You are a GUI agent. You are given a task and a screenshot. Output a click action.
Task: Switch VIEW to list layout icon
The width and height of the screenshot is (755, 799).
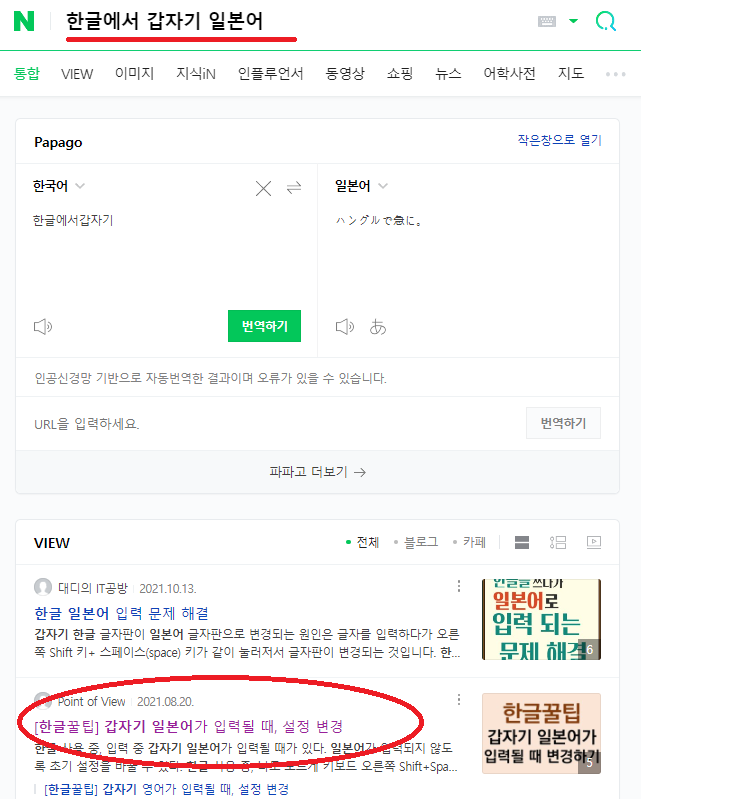[558, 542]
